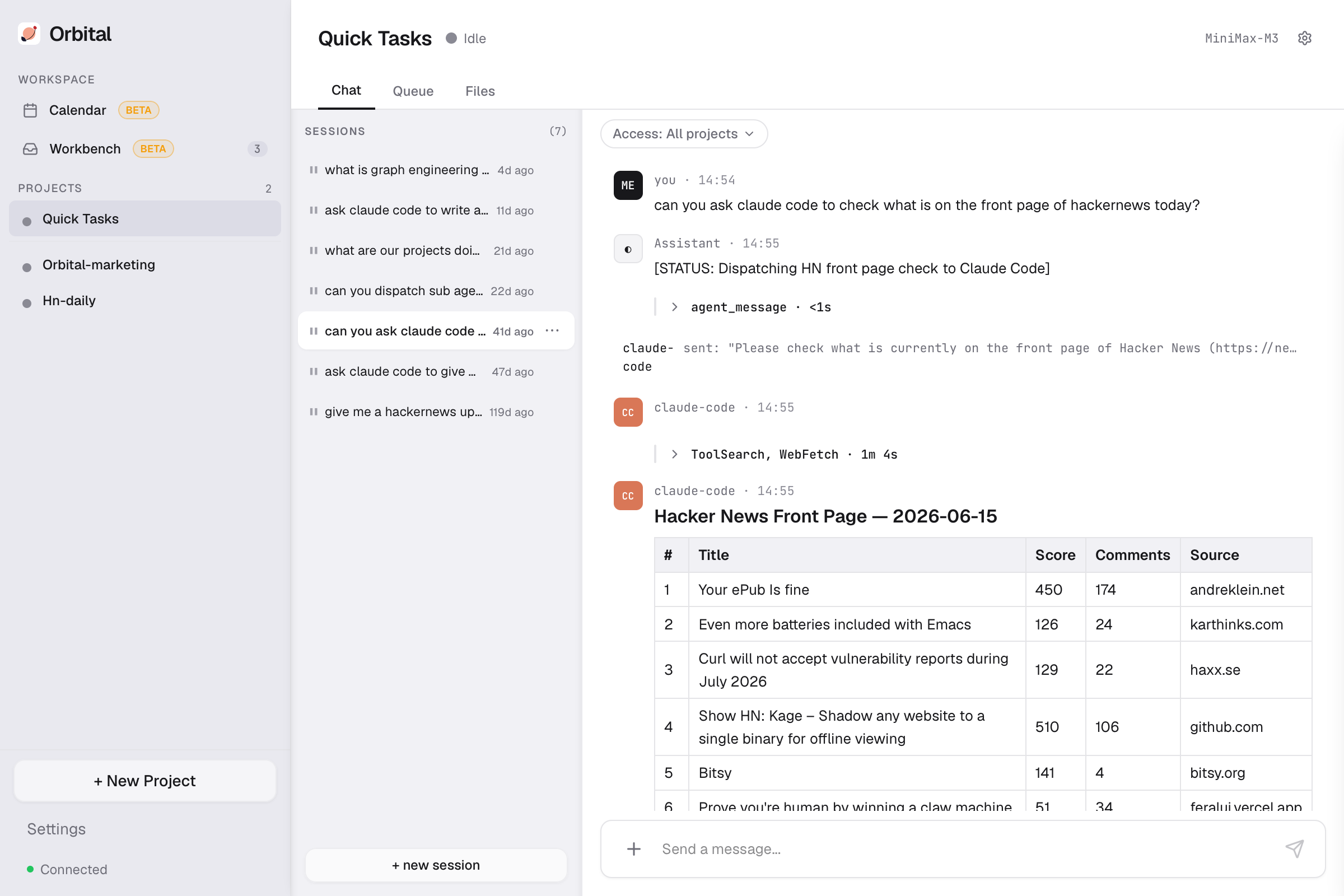Switch to the Queue tab
The width and height of the screenshot is (1344, 896).
(413, 91)
